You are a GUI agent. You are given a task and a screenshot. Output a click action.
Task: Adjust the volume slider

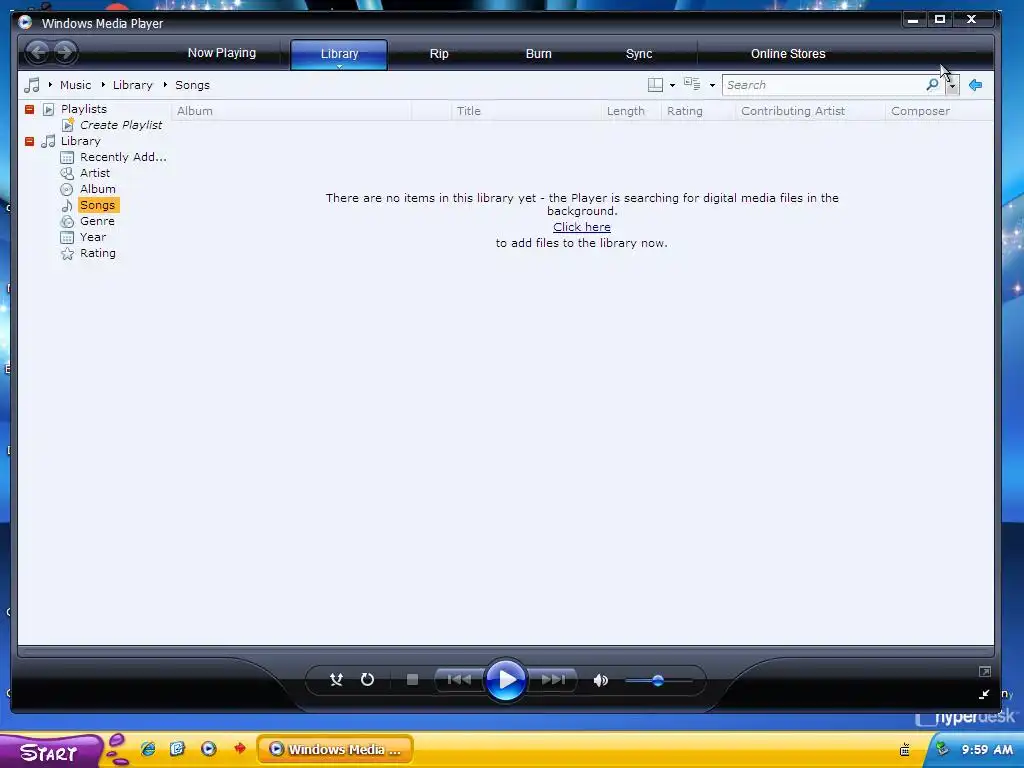coord(658,680)
